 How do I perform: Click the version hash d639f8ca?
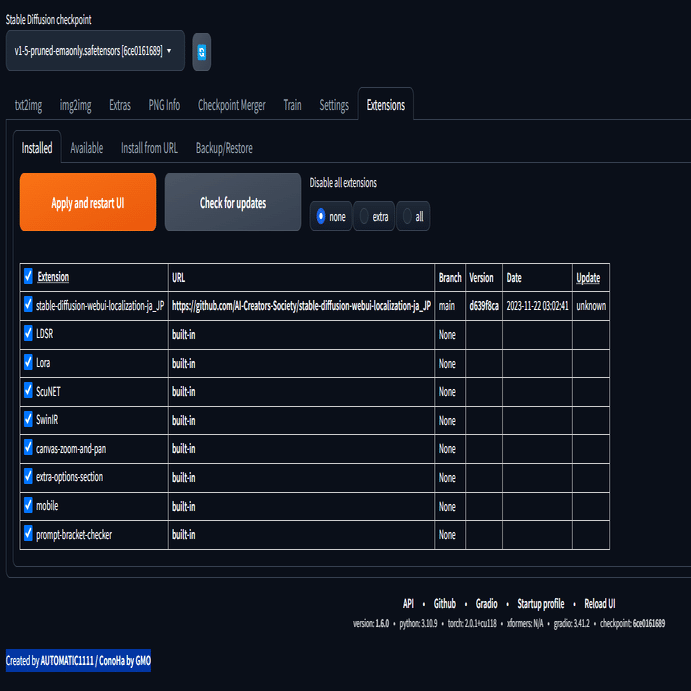[484, 306]
